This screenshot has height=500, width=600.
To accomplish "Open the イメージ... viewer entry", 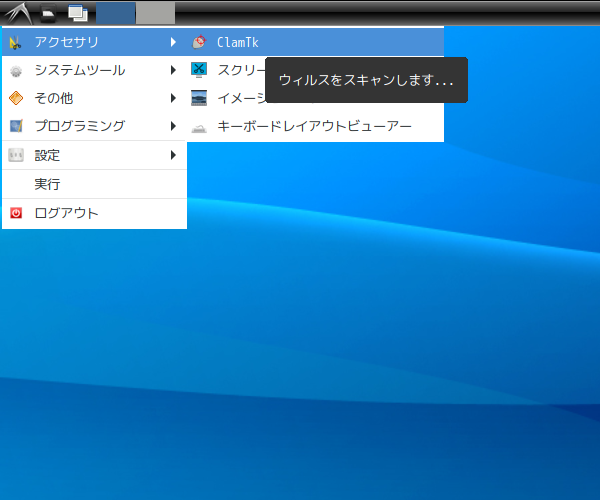I will click(227, 98).
